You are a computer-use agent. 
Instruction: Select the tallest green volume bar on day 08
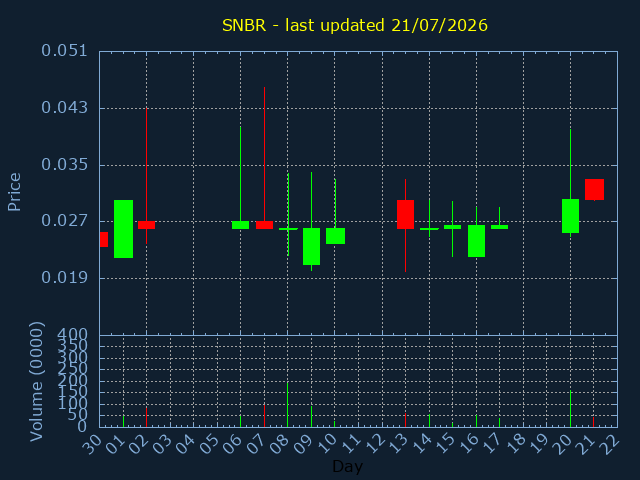(x=287, y=404)
